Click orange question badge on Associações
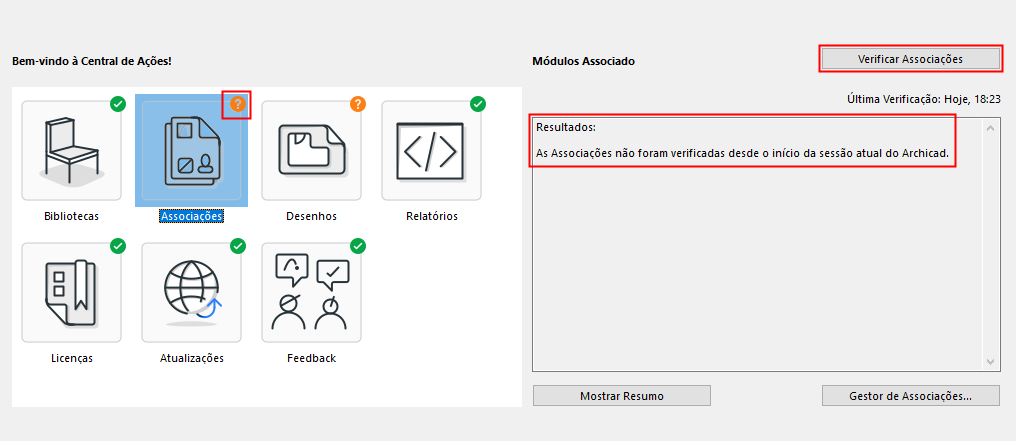 tap(237, 104)
